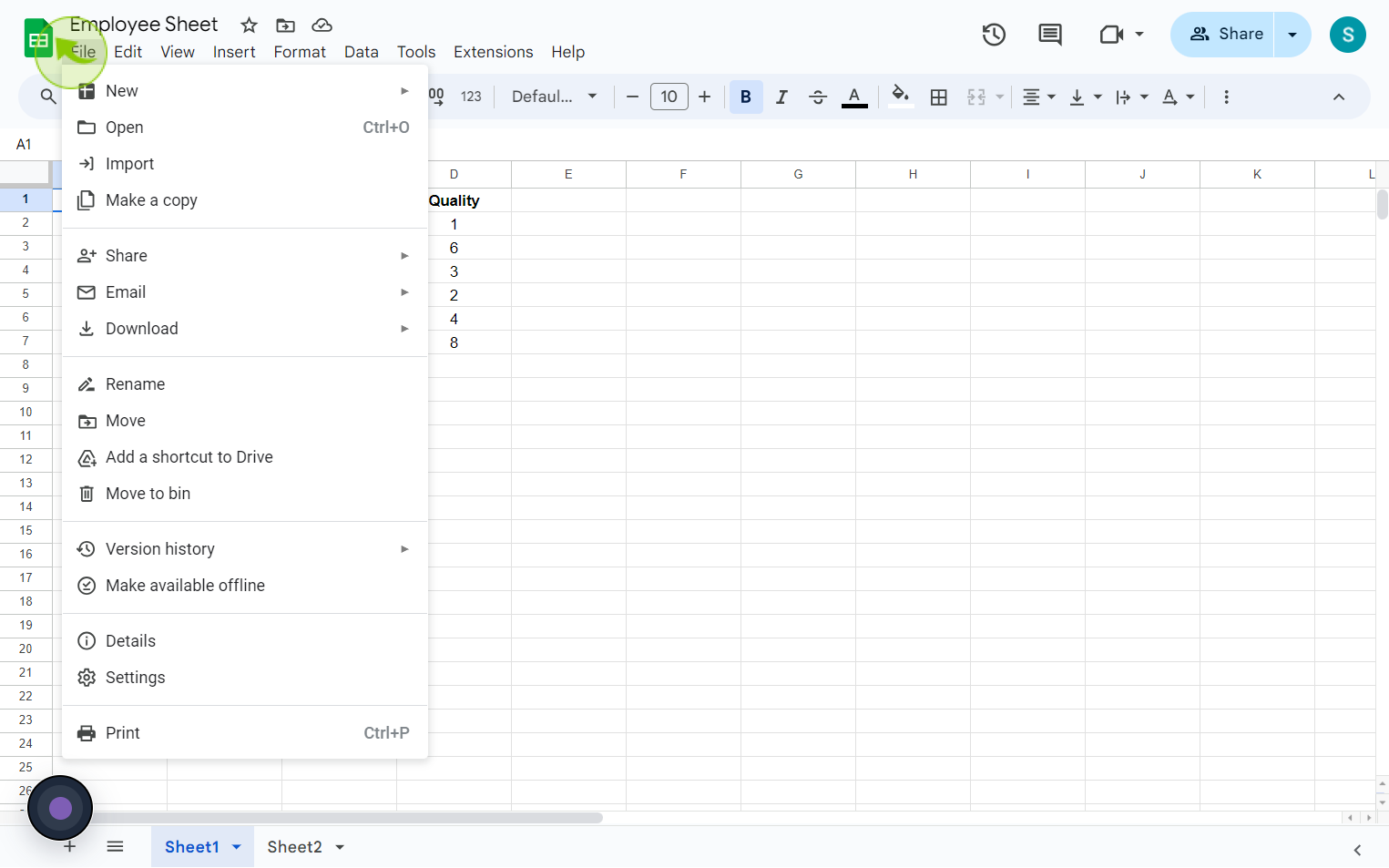
Task: Open the Sheet1 tab dropdown arrow
Action: [237, 847]
